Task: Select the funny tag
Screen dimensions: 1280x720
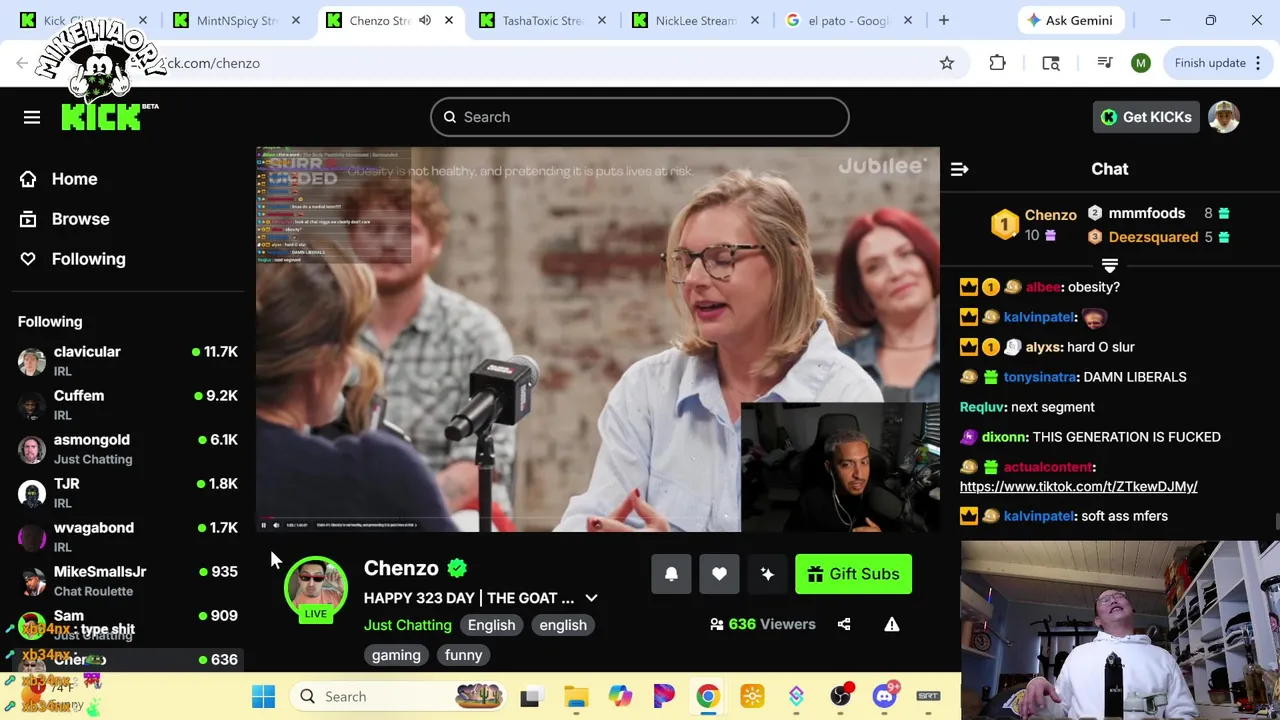Action: (x=463, y=655)
